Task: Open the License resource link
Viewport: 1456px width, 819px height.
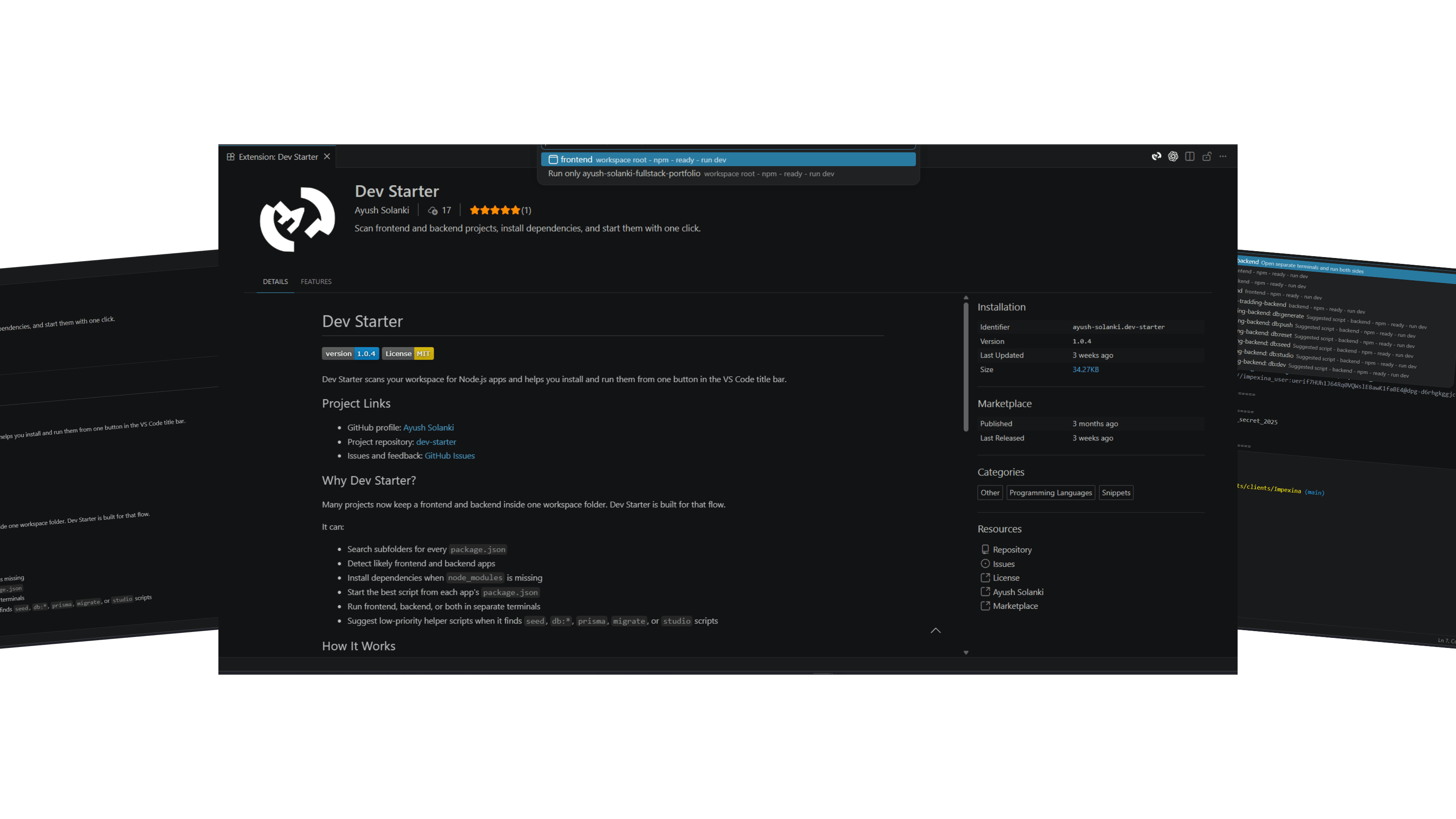Action: (x=1006, y=578)
